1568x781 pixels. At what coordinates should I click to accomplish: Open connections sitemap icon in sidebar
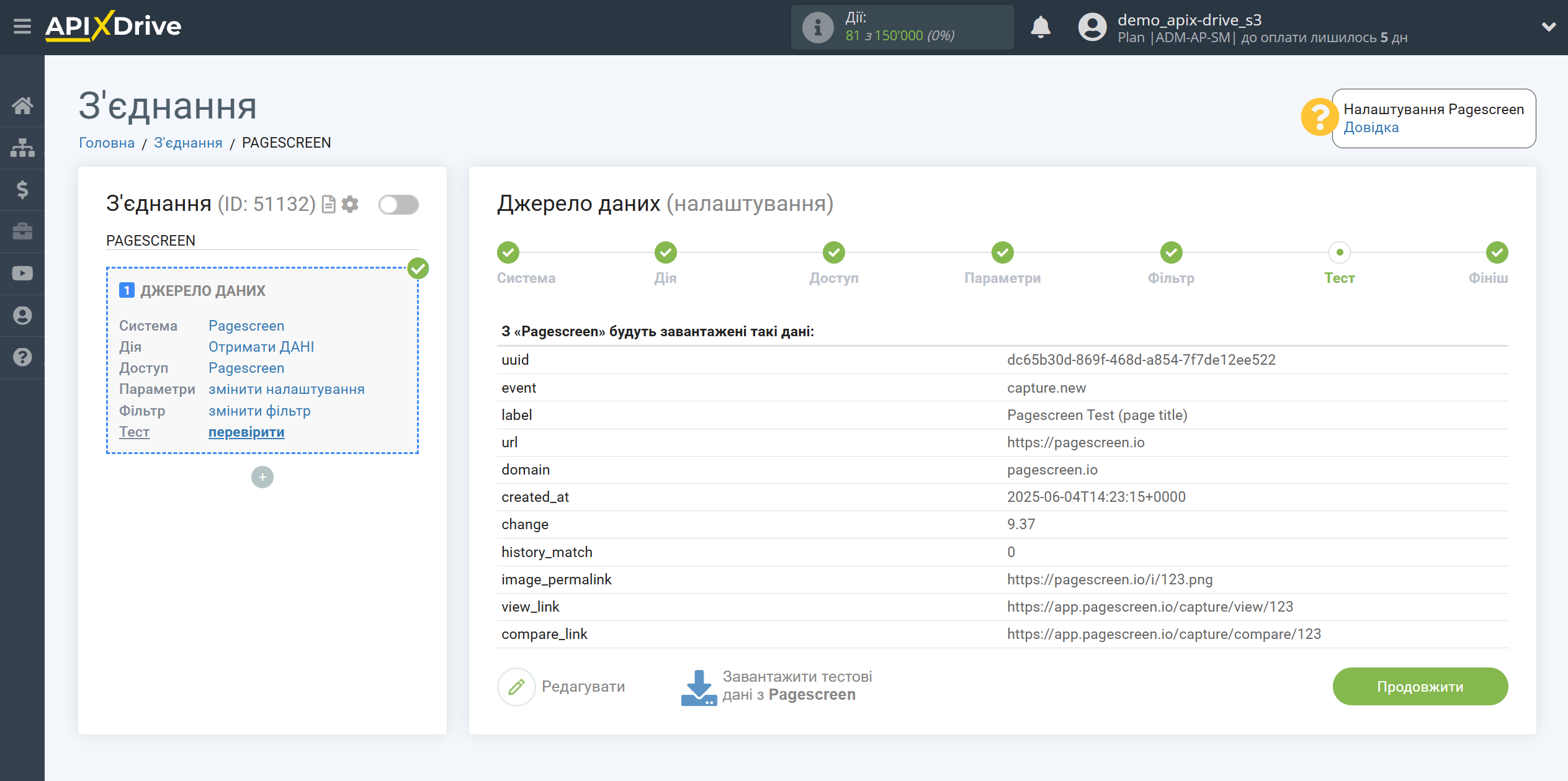coord(22,148)
